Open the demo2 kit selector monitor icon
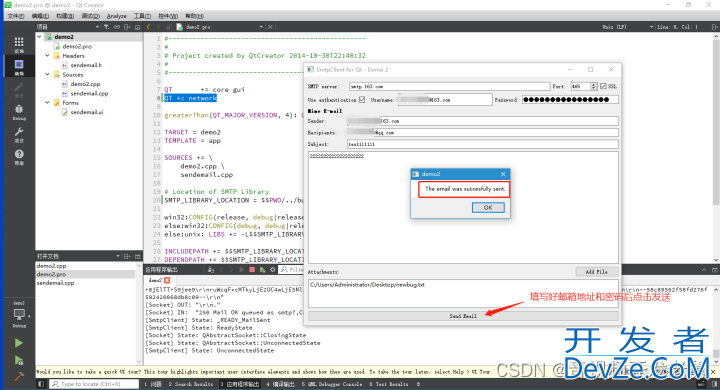 [19, 315]
